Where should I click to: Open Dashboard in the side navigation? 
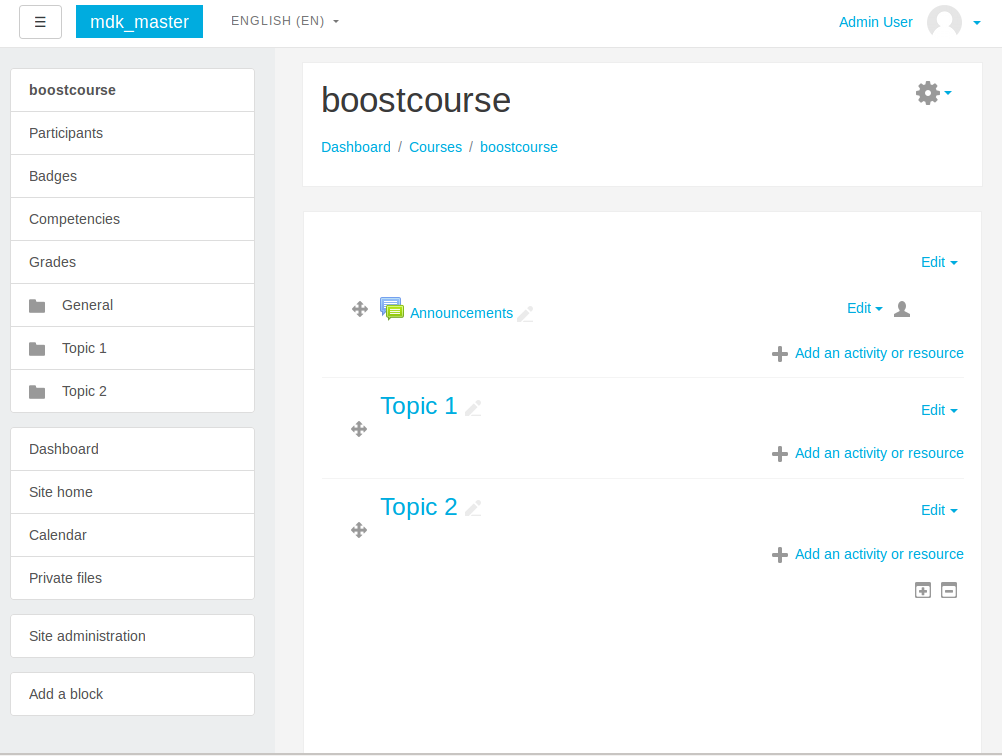point(133,449)
